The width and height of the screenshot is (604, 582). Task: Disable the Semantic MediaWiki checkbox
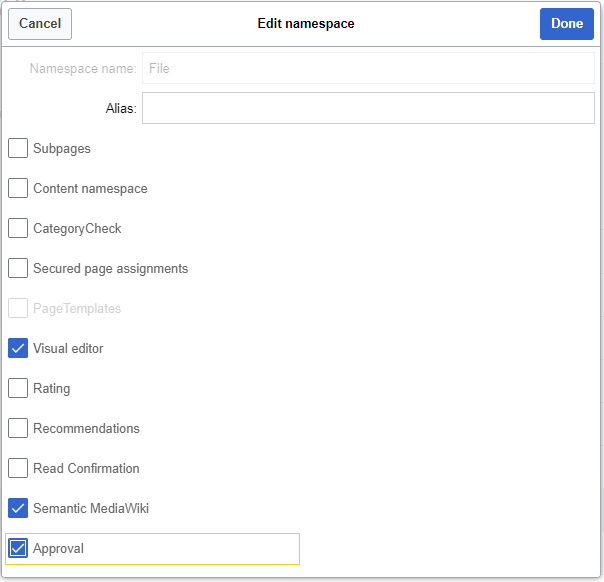click(18, 508)
